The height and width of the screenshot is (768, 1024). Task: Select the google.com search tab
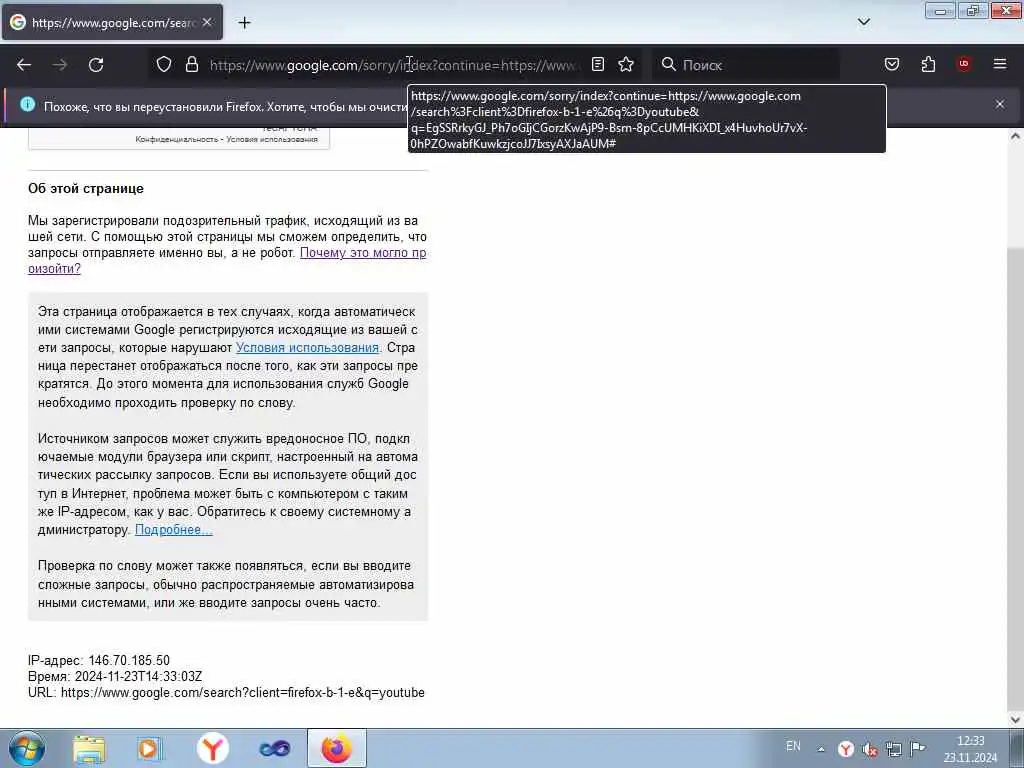coord(112,22)
